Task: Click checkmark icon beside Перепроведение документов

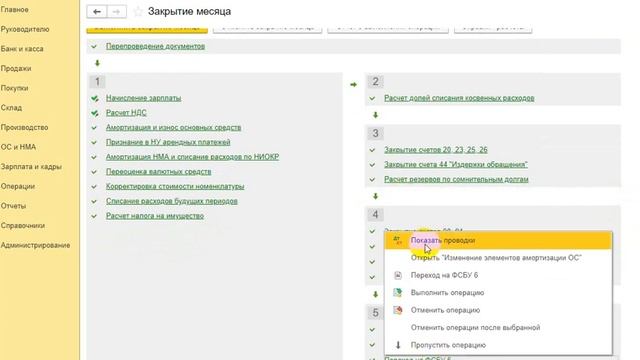Action: coord(94,47)
